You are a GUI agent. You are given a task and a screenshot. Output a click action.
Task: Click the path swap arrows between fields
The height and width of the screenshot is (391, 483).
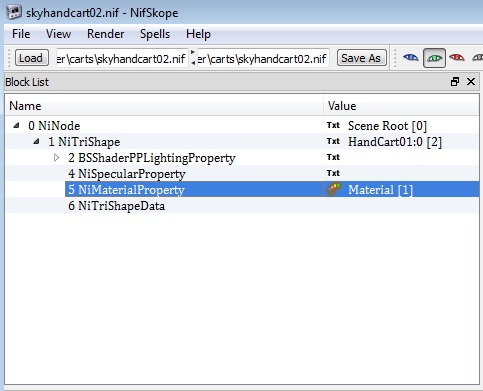(193, 58)
